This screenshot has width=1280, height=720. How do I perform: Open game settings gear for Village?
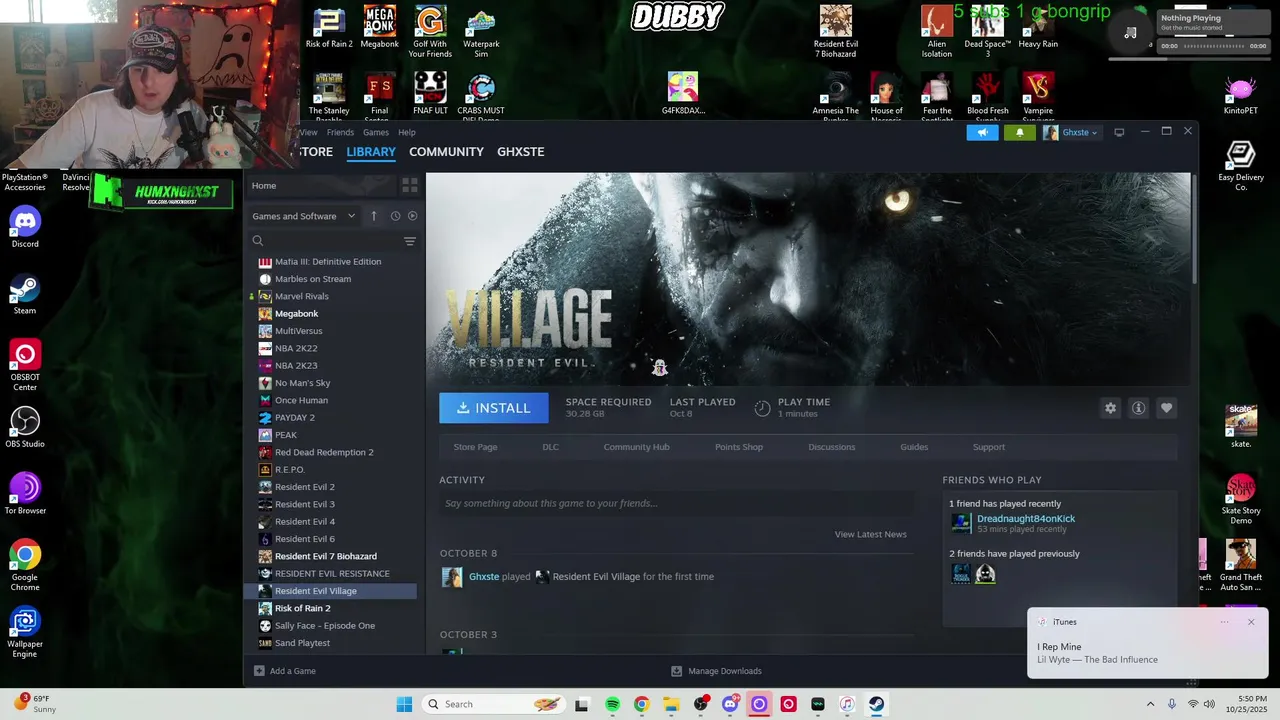tap(1110, 408)
